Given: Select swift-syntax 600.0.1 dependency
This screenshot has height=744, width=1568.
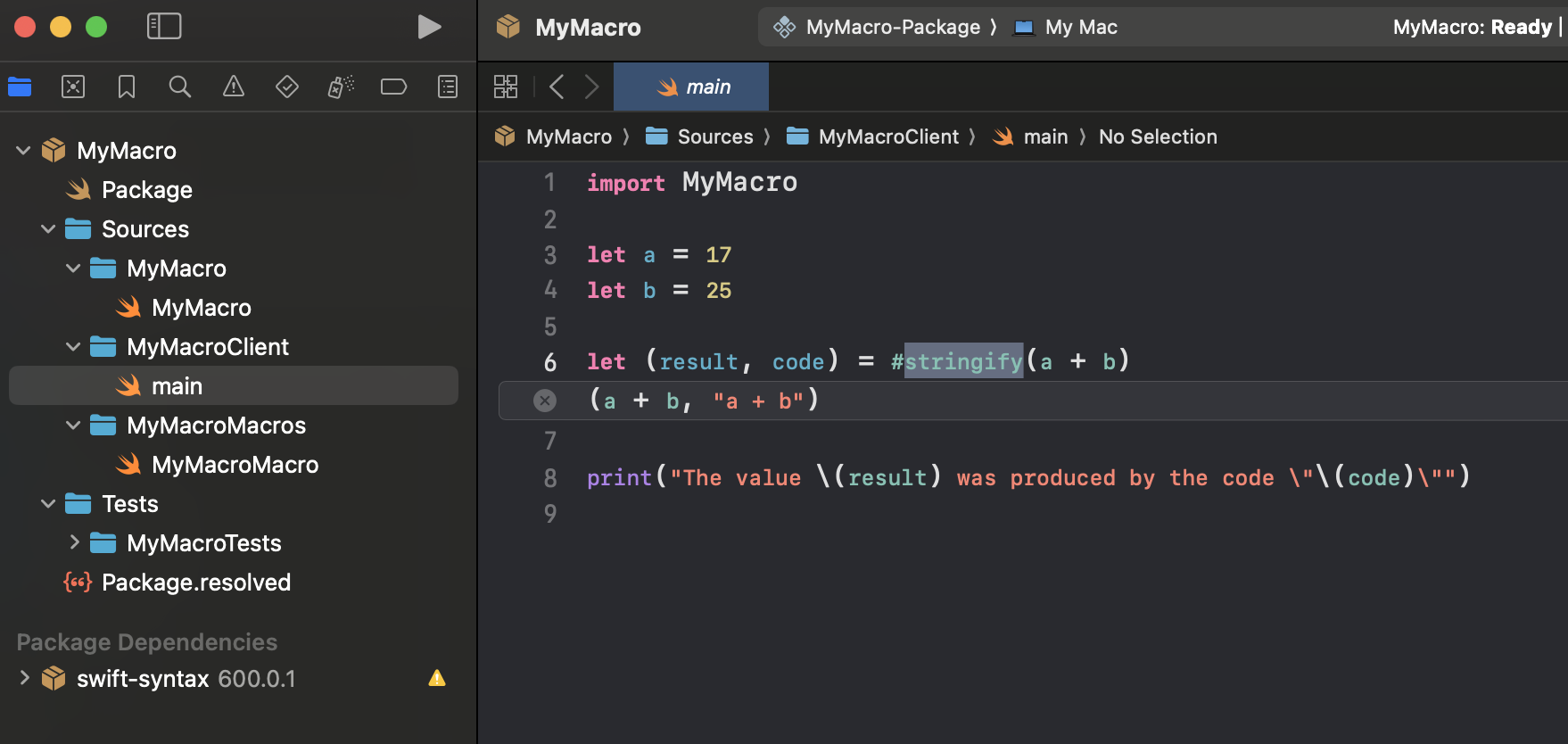Looking at the screenshot, I should (x=234, y=678).
